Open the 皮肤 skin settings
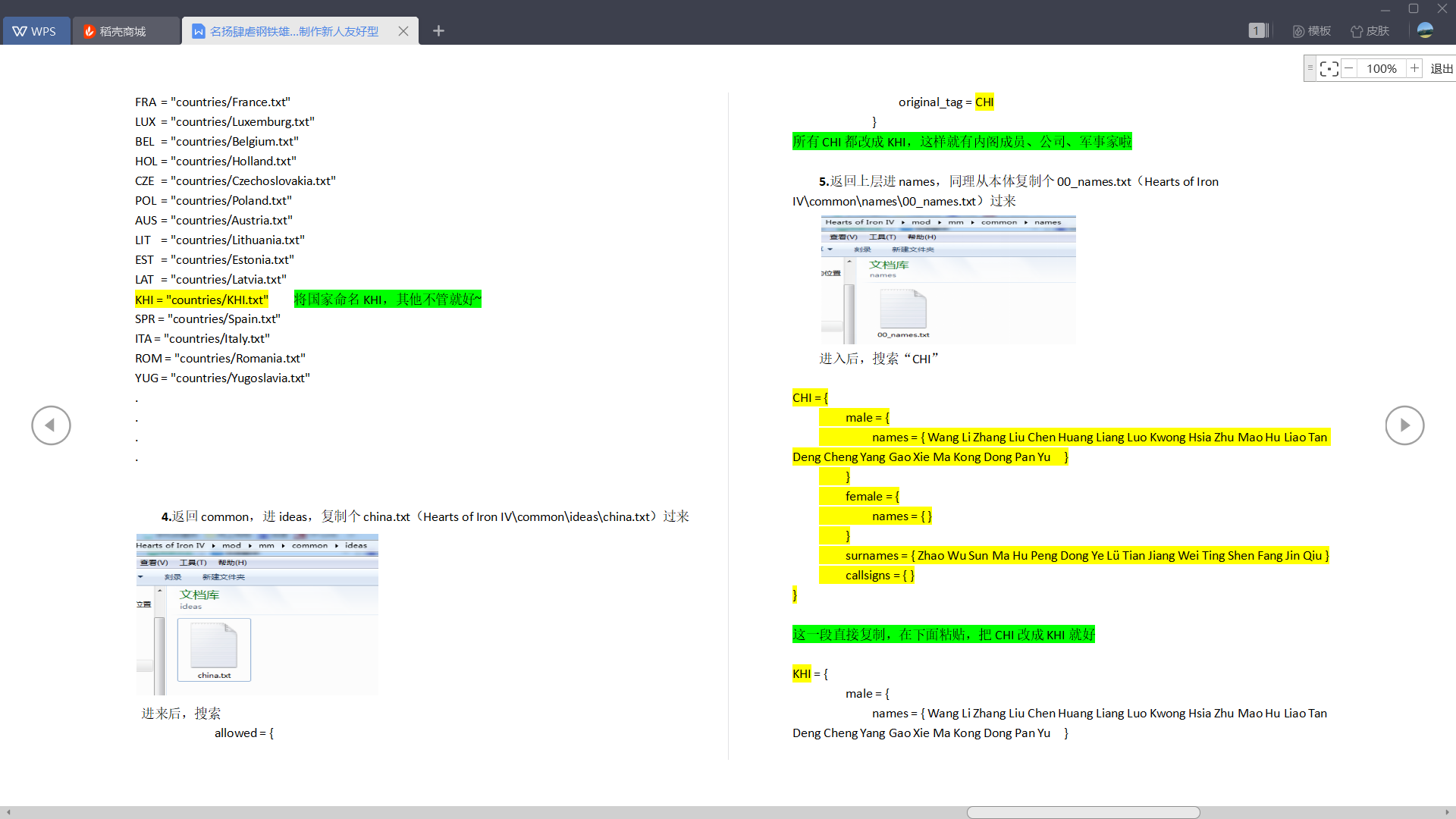 tap(1370, 31)
